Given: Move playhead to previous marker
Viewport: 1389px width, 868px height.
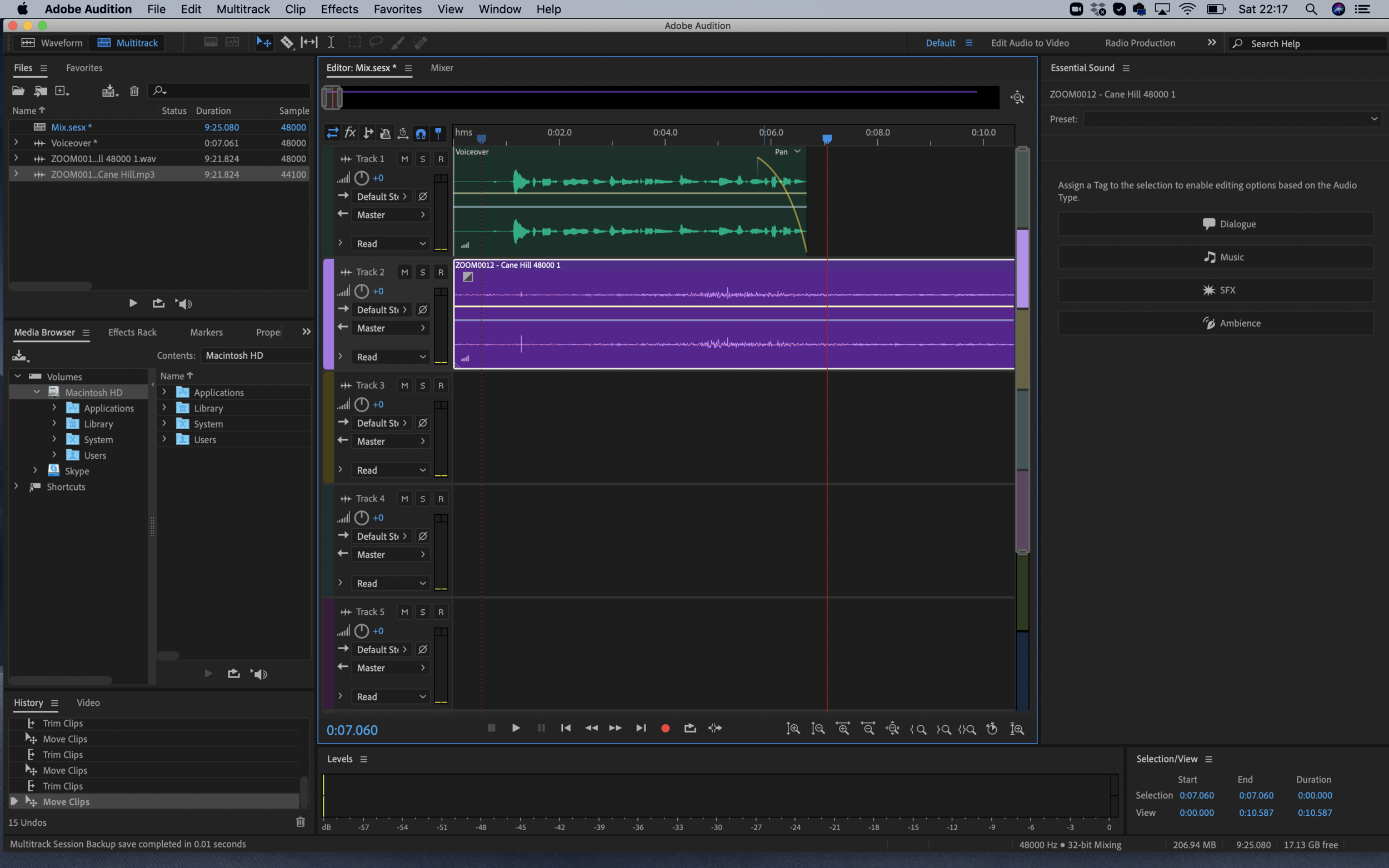Looking at the screenshot, I should click(566, 728).
